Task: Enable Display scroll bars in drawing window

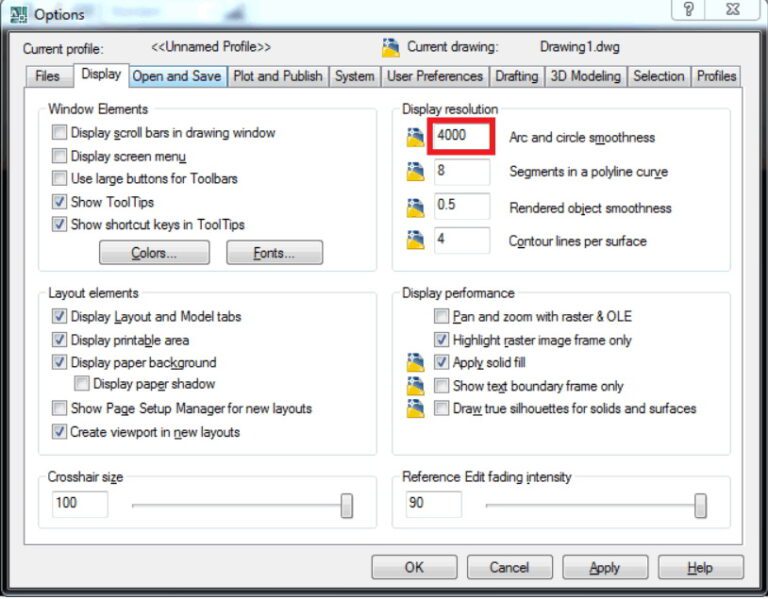Action: point(59,132)
